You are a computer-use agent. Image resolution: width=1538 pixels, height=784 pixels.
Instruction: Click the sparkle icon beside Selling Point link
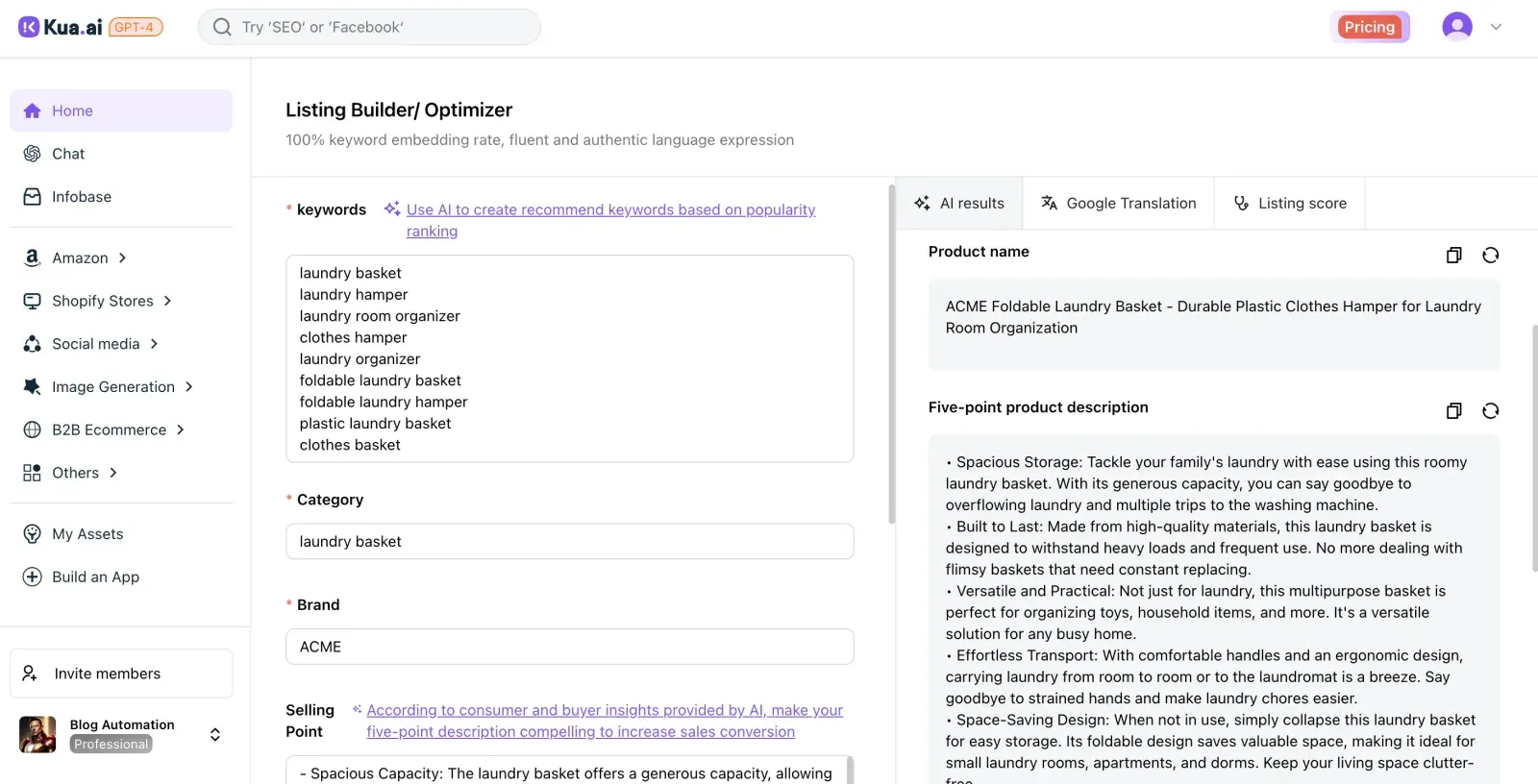tap(357, 709)
